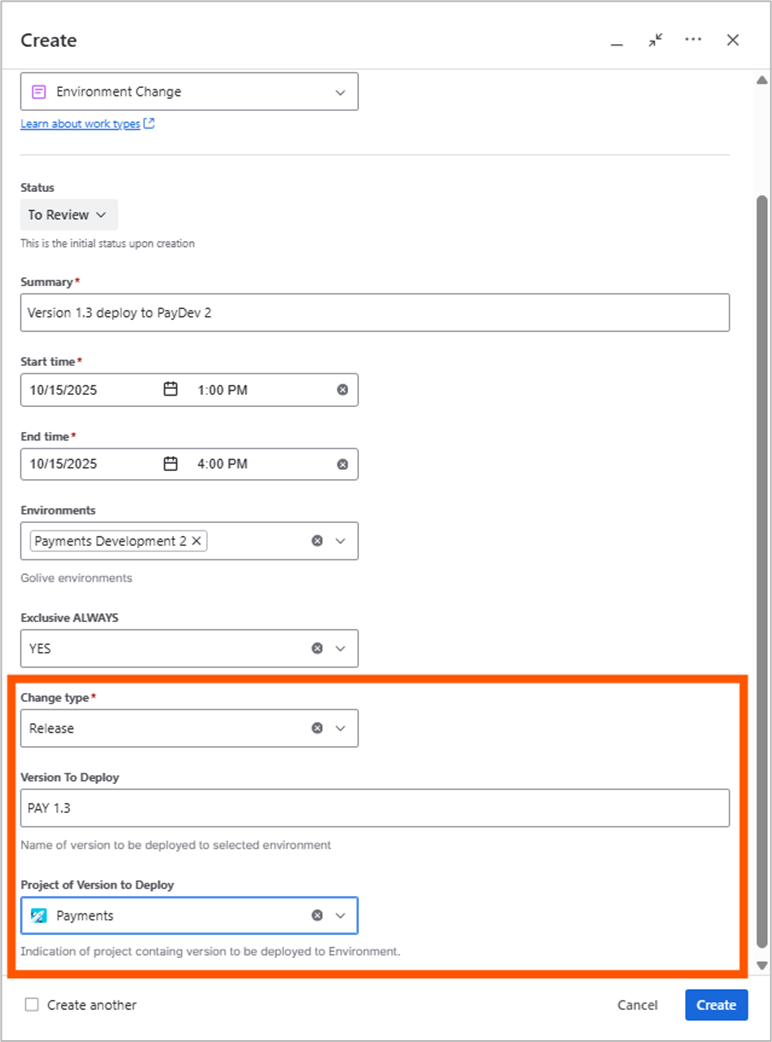The width and height of the screenshot is (772, 1042).
Task: Open the End time calendar picker icon
Action: 170,464
